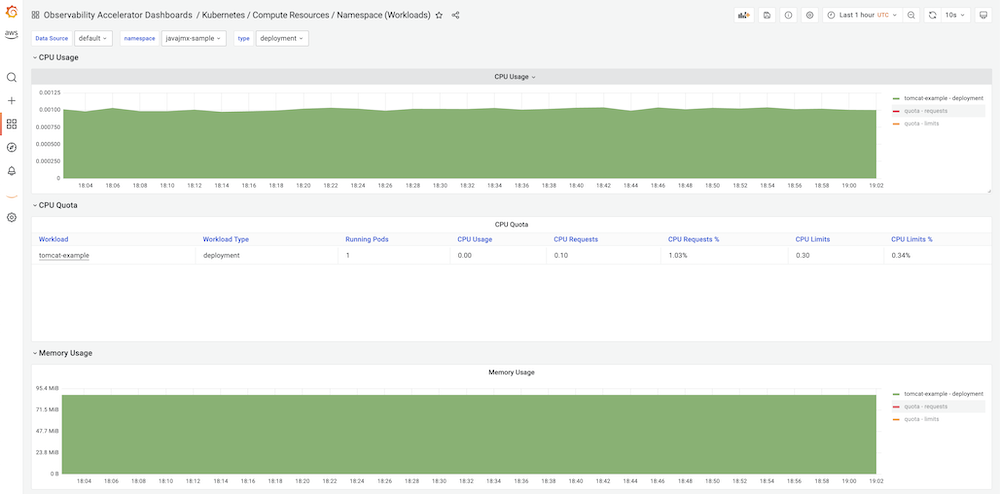Cycle view mode monitor icon

(x=983, y=15)
